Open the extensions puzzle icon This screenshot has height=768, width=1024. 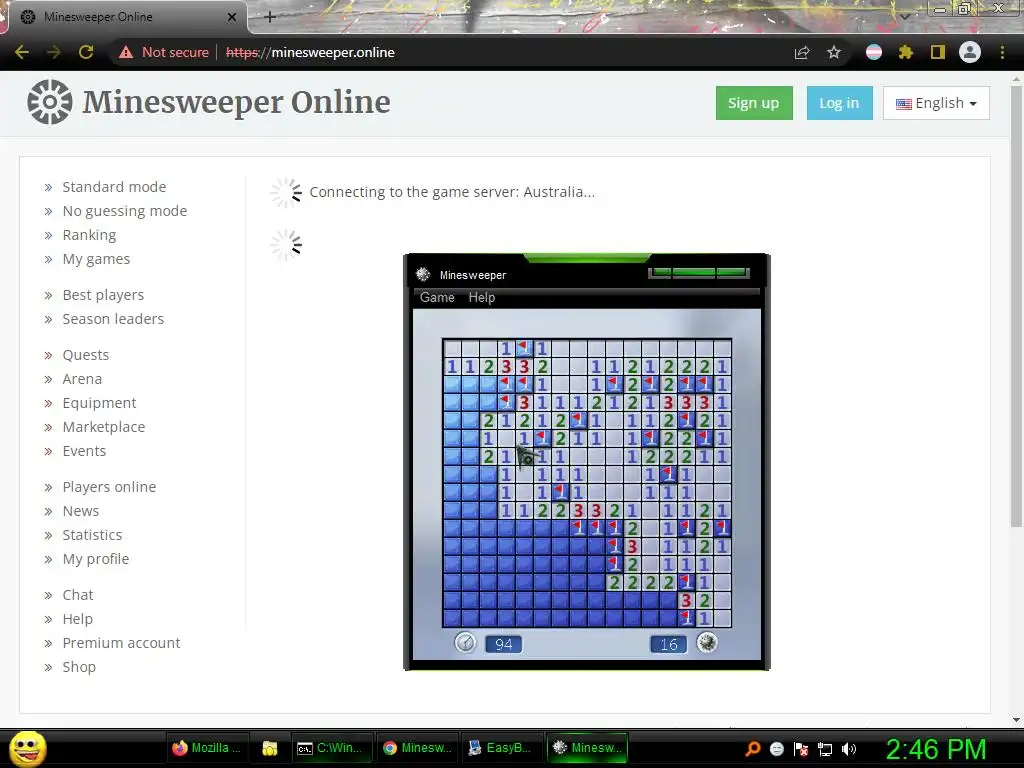coord(906,52)
